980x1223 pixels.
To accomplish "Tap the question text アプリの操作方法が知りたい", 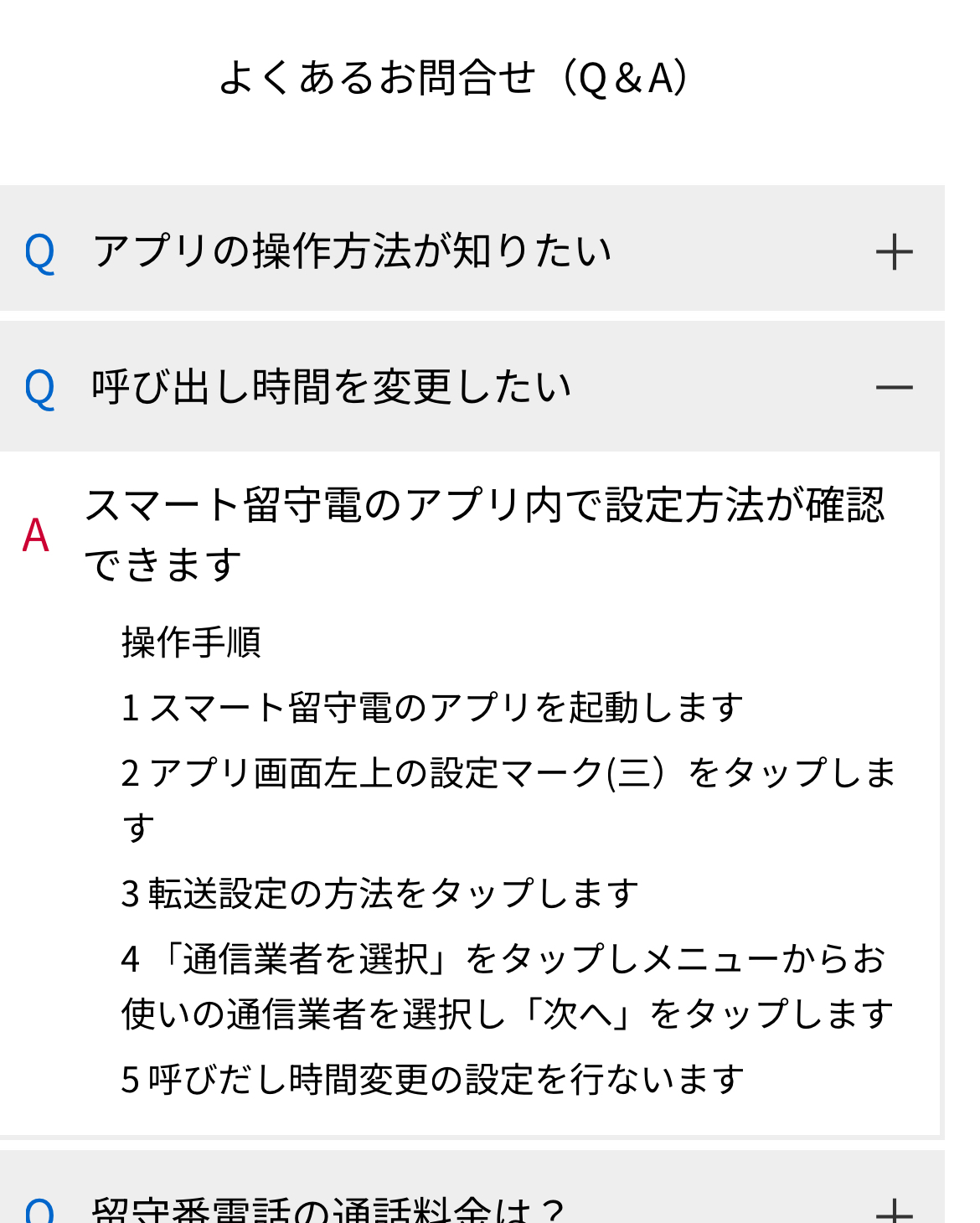I will click(352, 251).
